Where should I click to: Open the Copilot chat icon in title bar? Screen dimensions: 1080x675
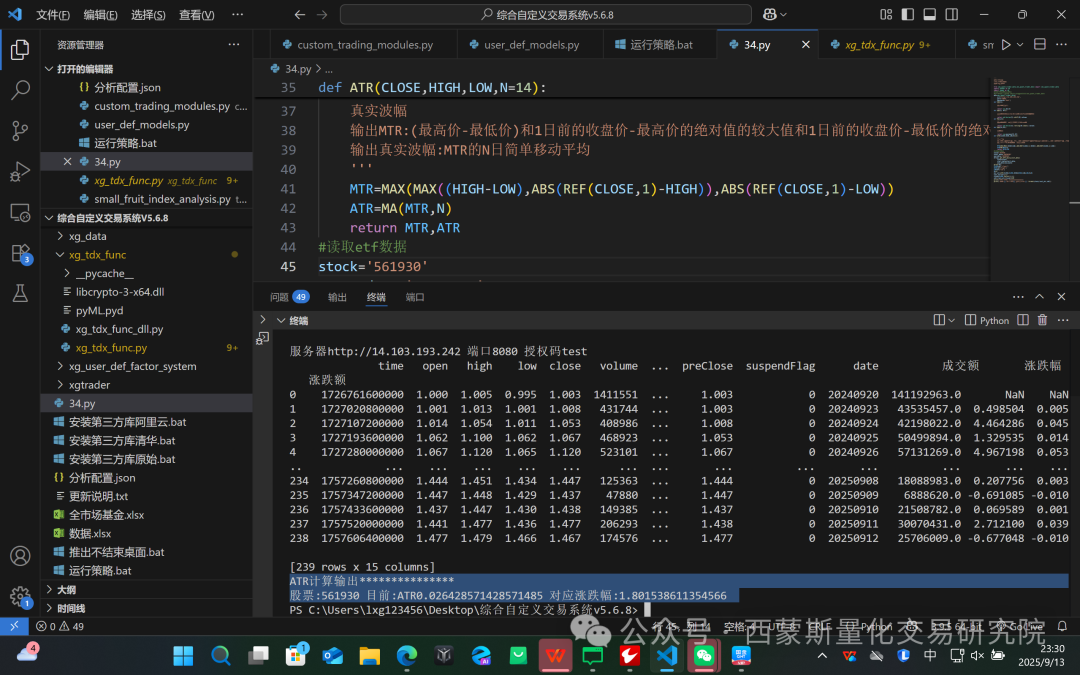click(769, 14)
